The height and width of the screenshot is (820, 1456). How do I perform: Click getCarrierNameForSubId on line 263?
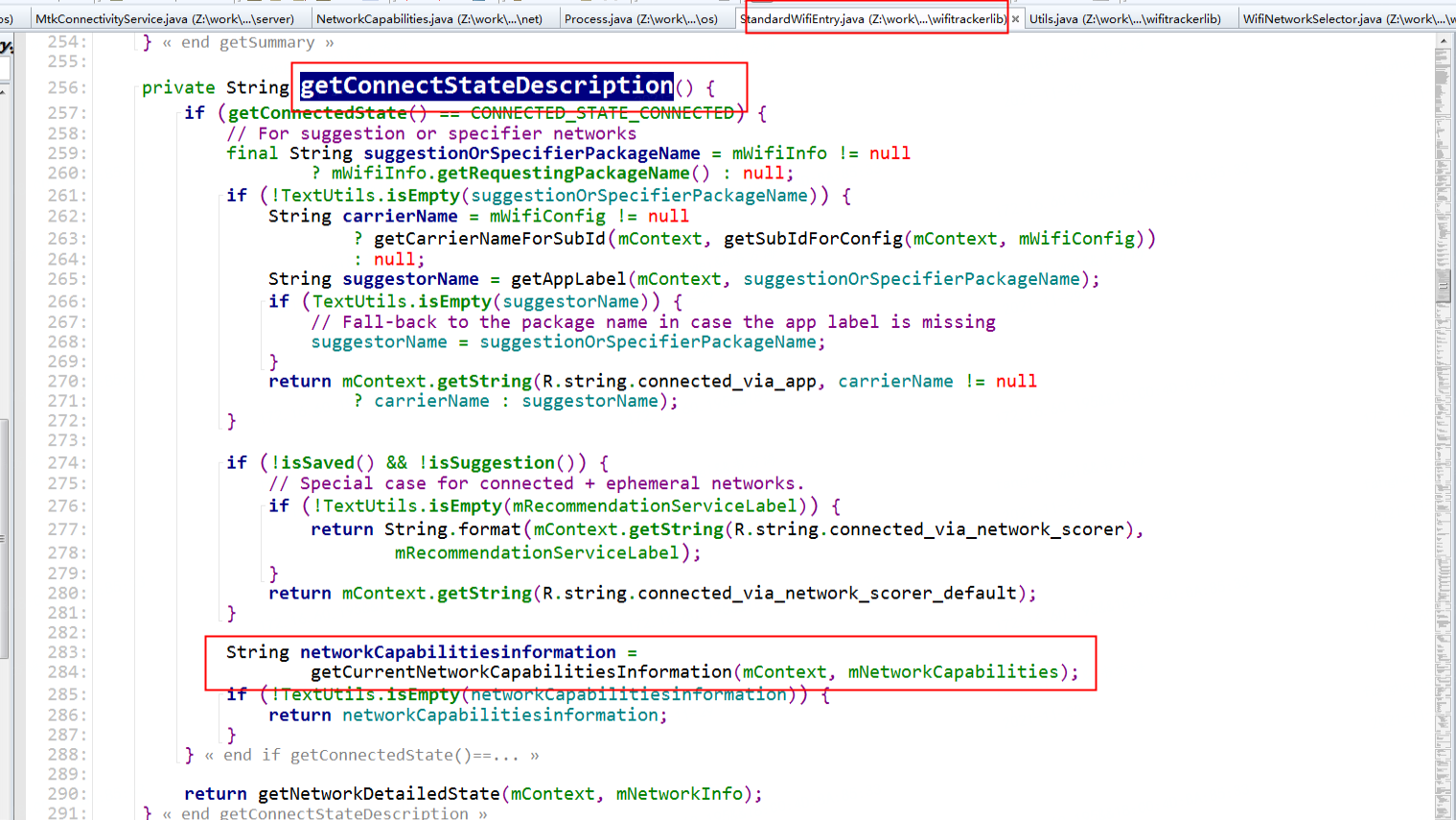click(490, 239)
